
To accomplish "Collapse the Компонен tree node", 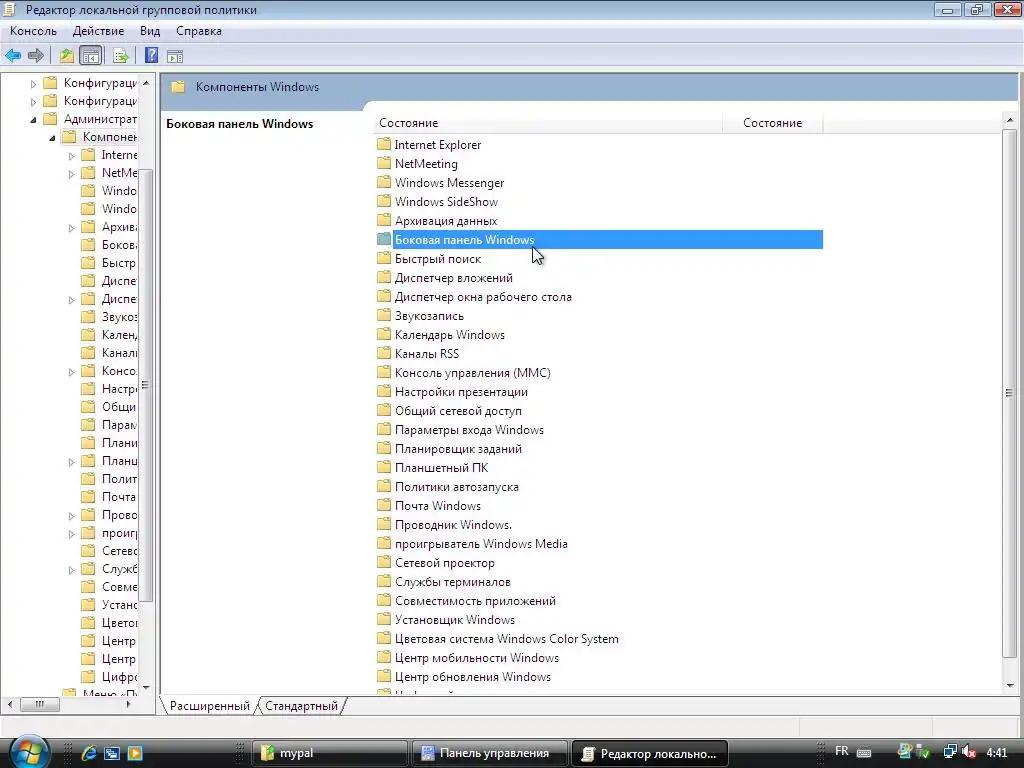I will (x=52, y=138).
